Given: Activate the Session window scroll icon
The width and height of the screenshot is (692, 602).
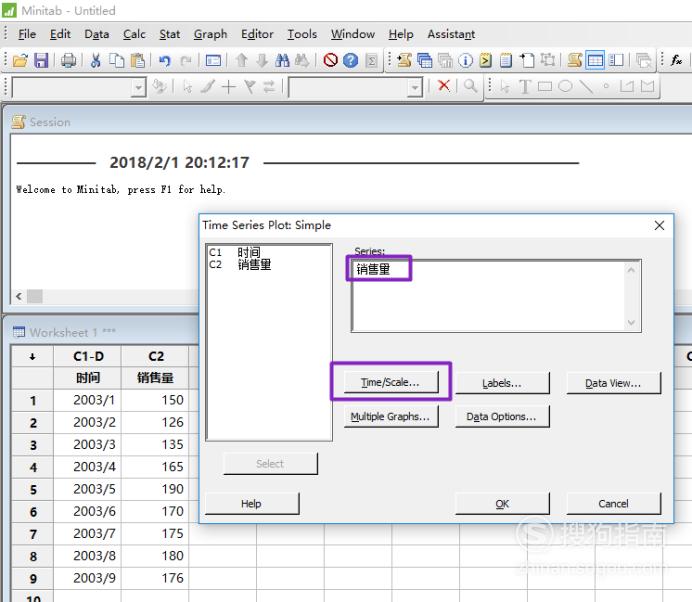Looking at the screenshot, I should (x=574, y=60).
